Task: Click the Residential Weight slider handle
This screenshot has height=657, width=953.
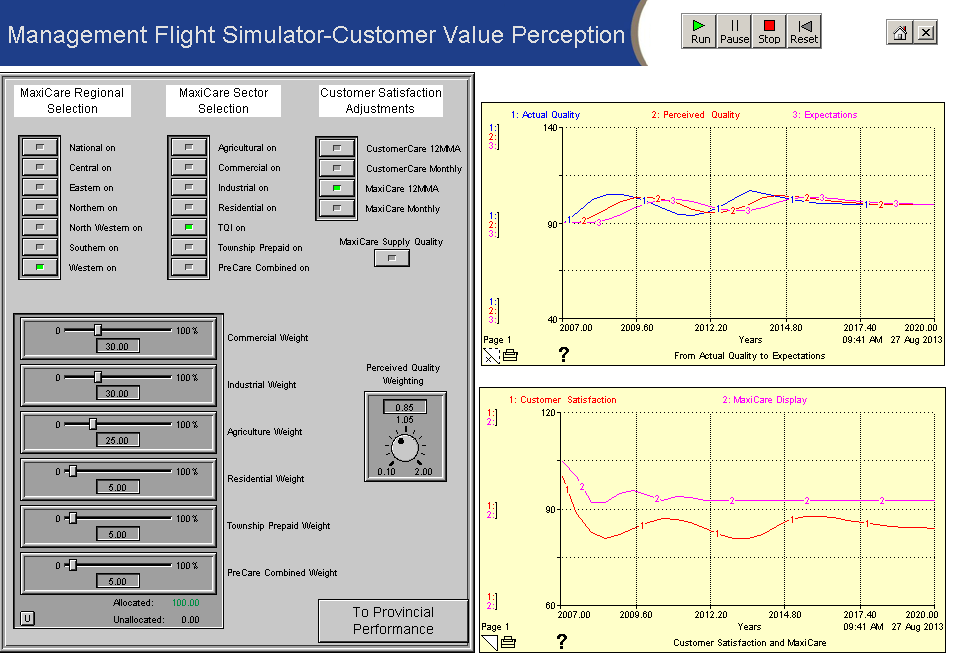Action: [x=72, y=471]
